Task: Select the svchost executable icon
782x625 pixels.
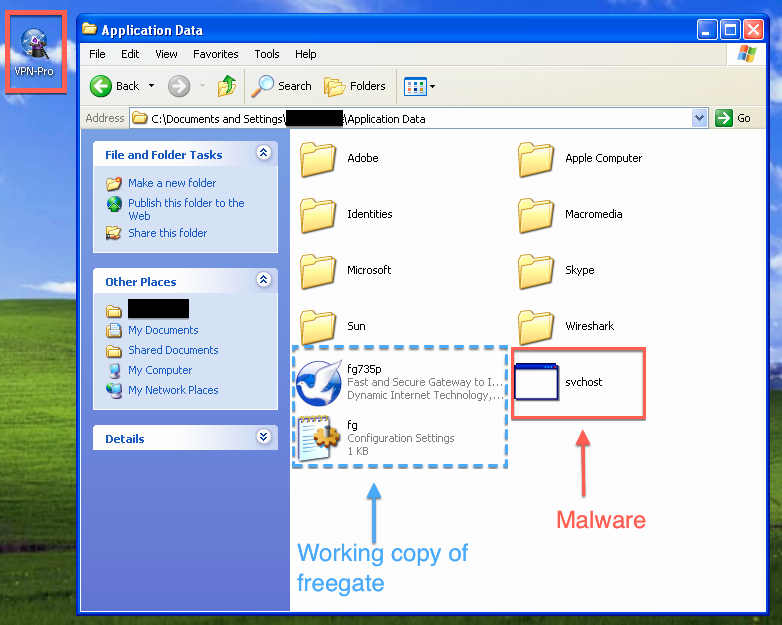Action: click(536, 382)
